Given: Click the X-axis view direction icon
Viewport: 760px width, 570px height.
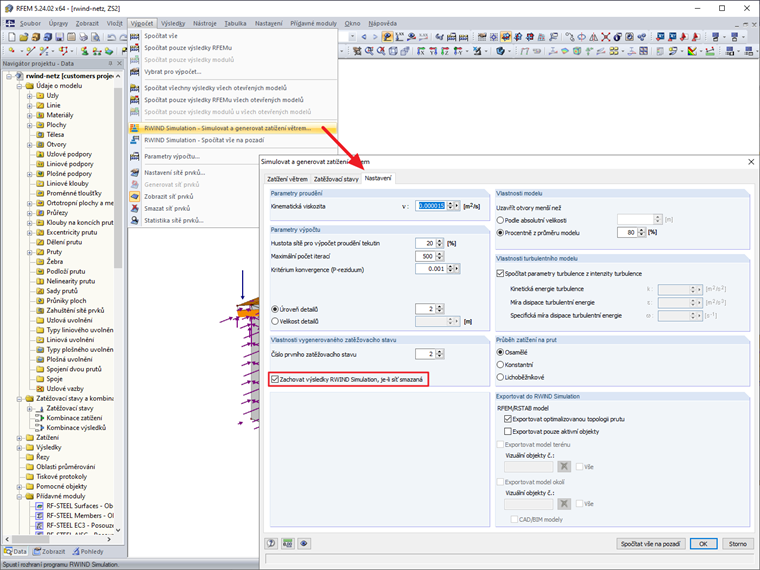Looking at the screenshot, I should (421, 51).
